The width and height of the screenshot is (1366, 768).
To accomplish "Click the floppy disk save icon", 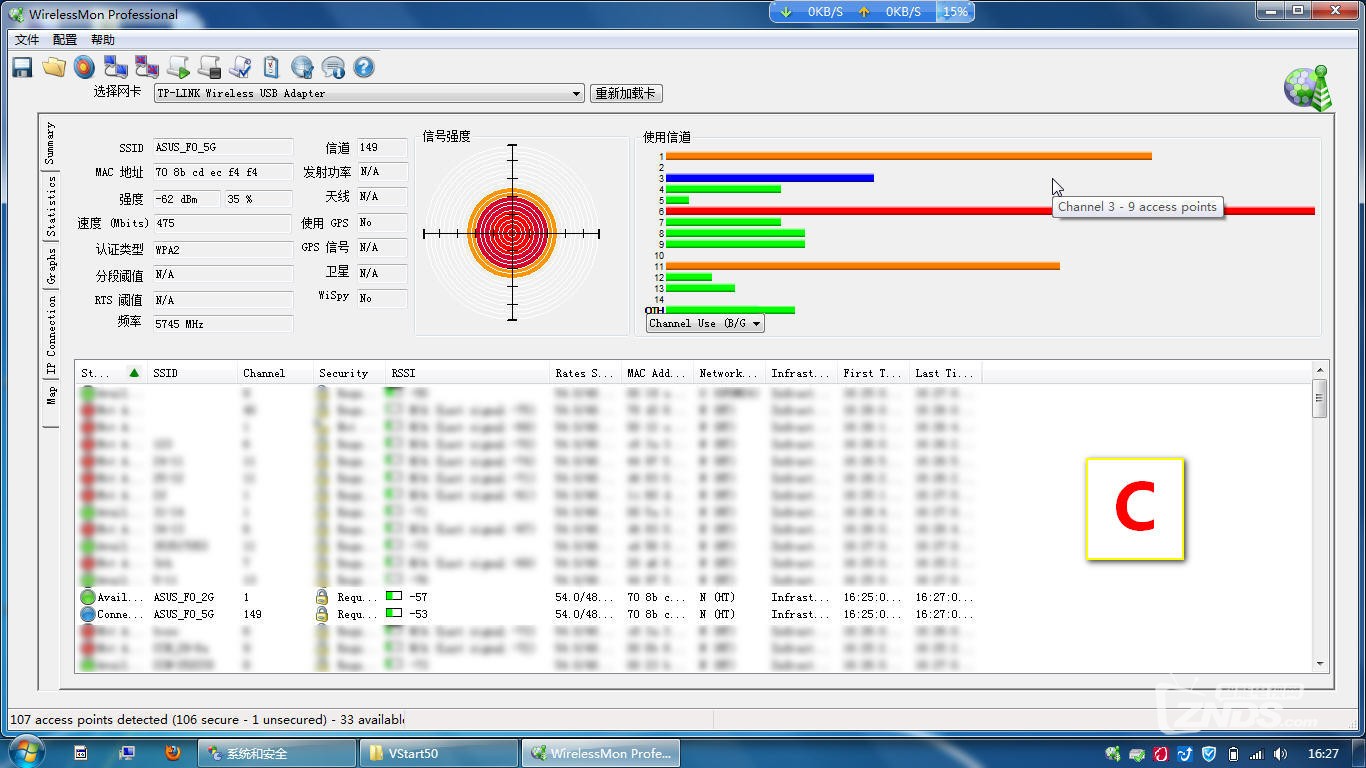I will tap(22, 67).
